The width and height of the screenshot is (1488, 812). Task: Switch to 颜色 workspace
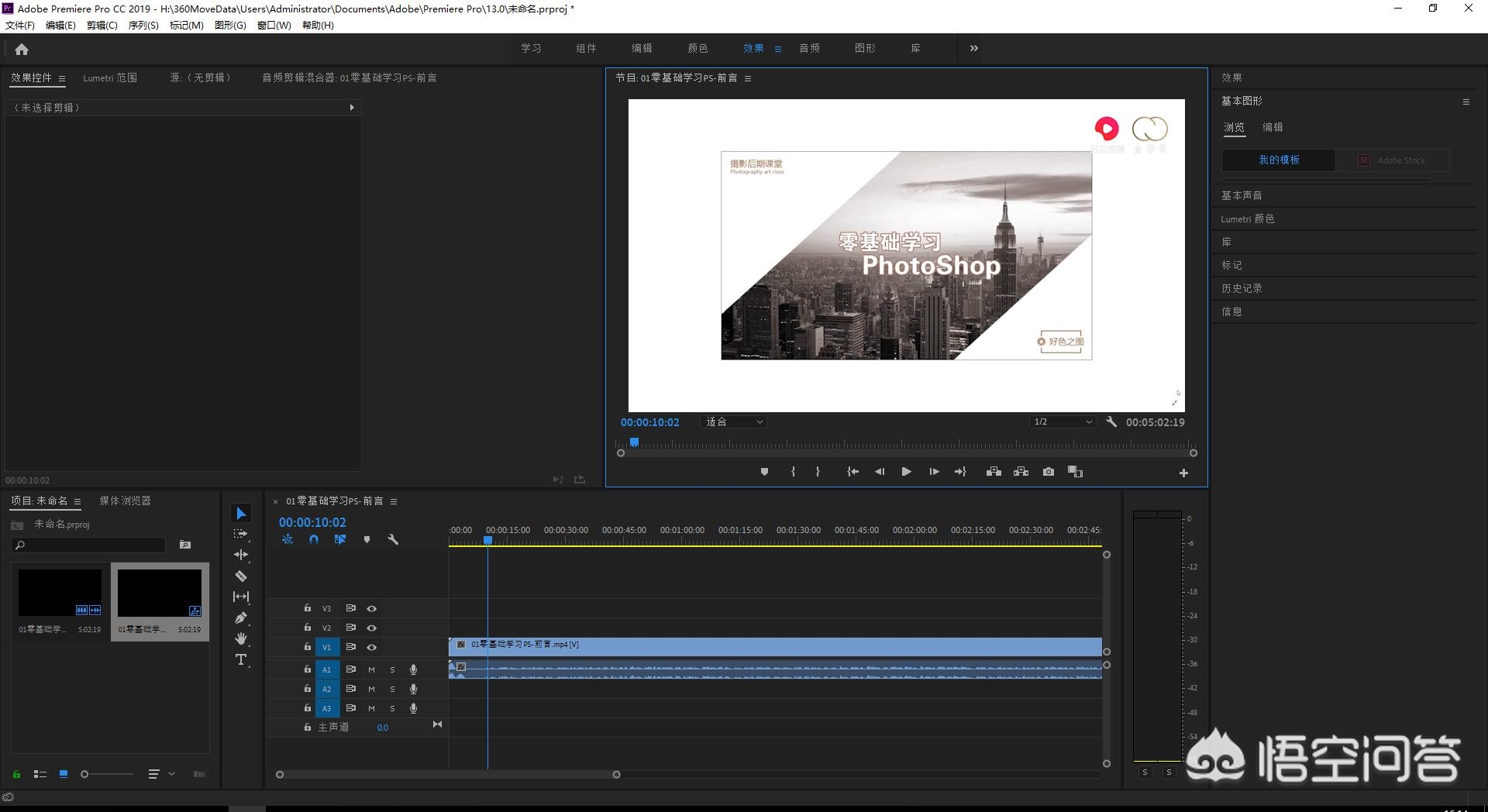697,48
